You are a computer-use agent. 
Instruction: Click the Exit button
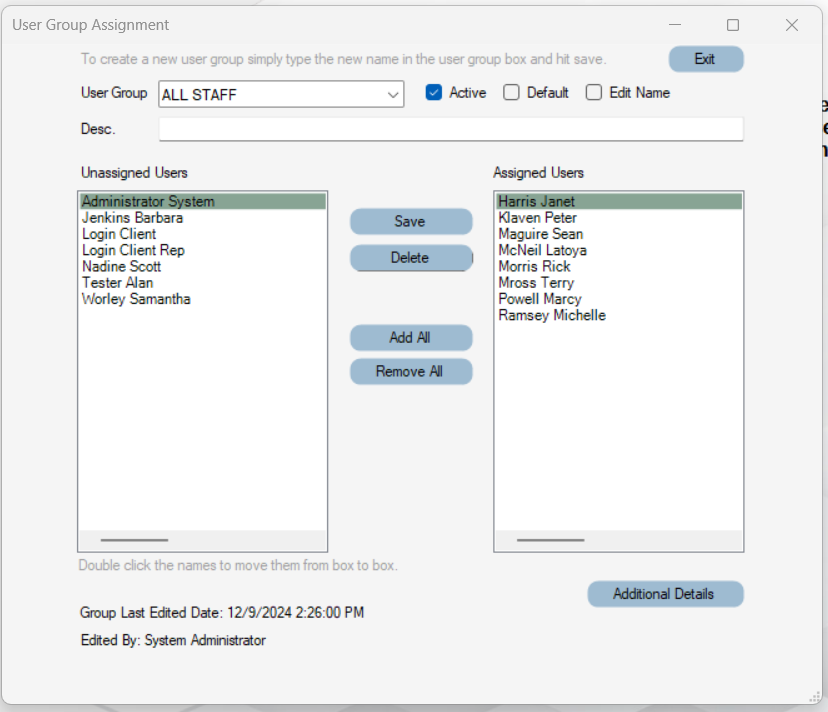click(x=705, y=59)
